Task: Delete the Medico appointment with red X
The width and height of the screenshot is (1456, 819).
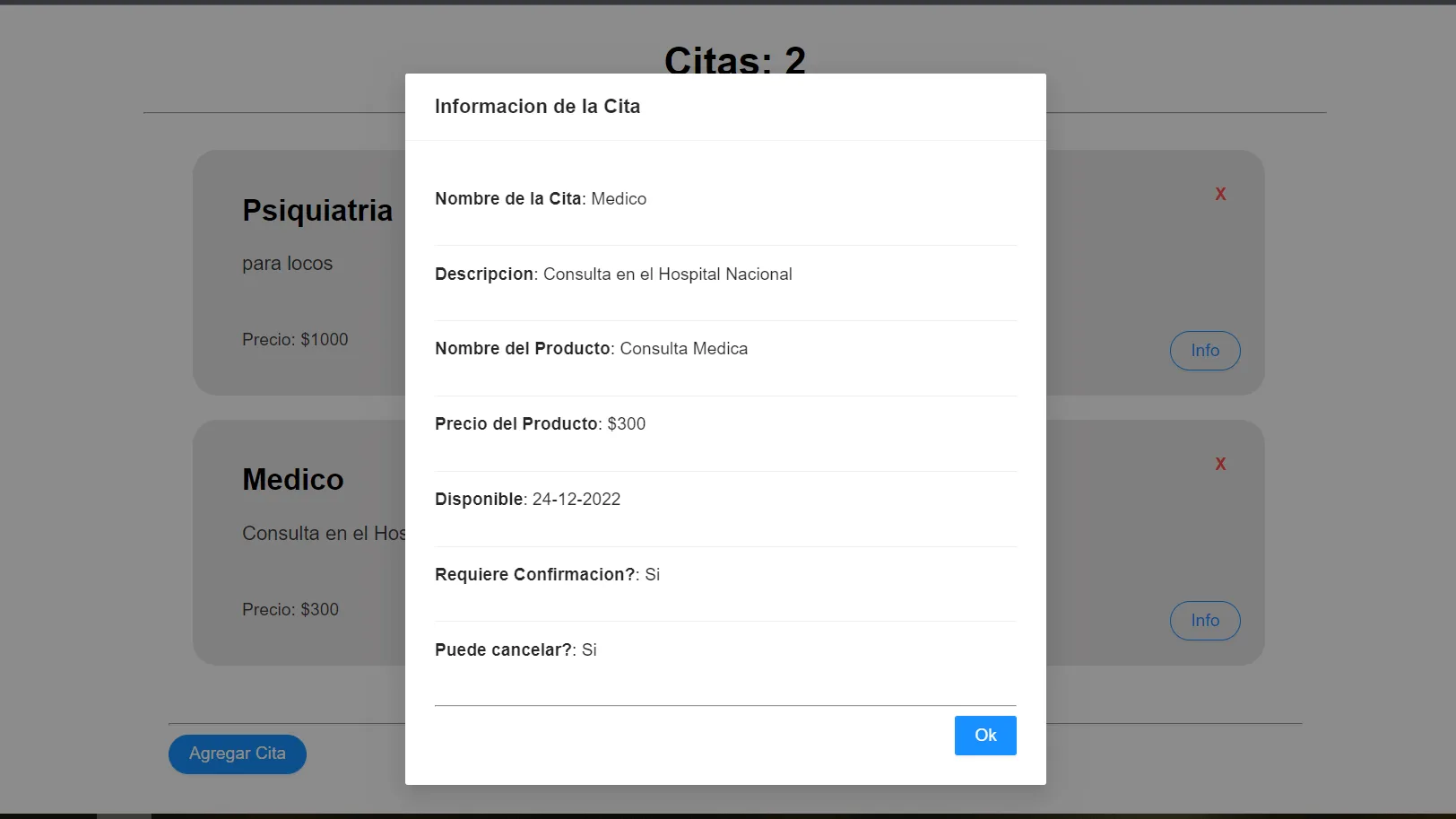Action: (1220, 464)
